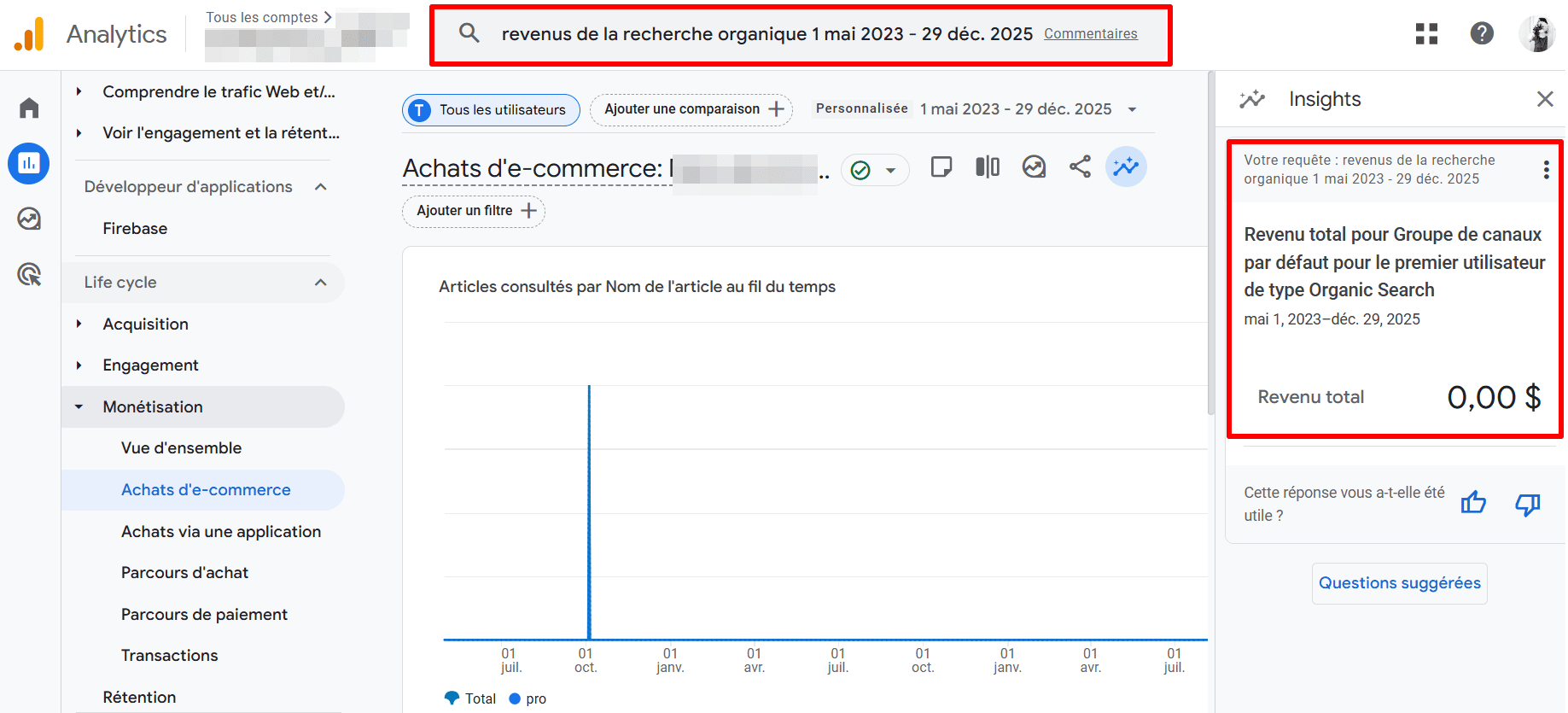Click the Analytics product name
Viewport: 1568px width, 713px height.
coord(117,34)
